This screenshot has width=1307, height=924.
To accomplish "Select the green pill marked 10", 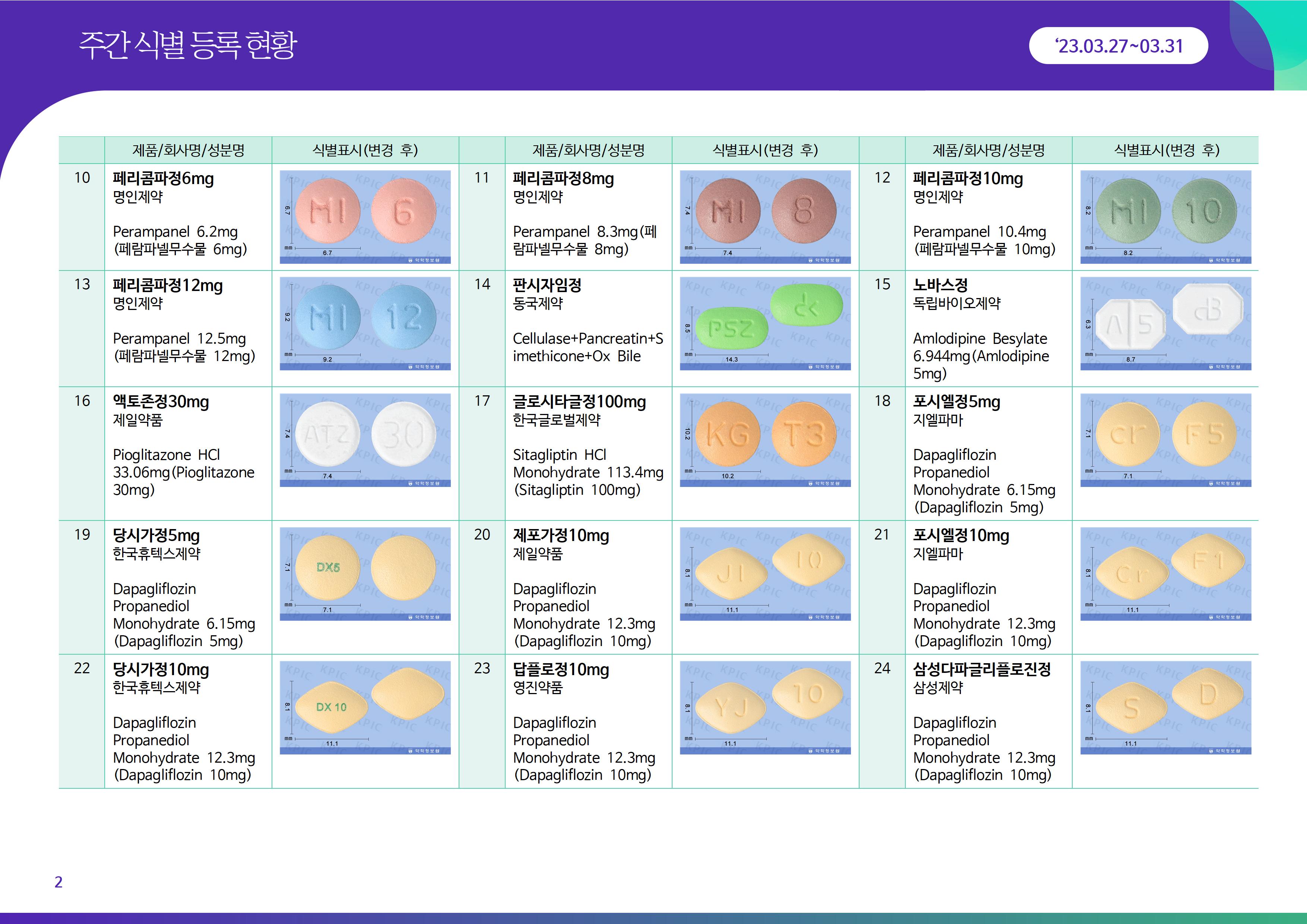I will coord(1204,211).
